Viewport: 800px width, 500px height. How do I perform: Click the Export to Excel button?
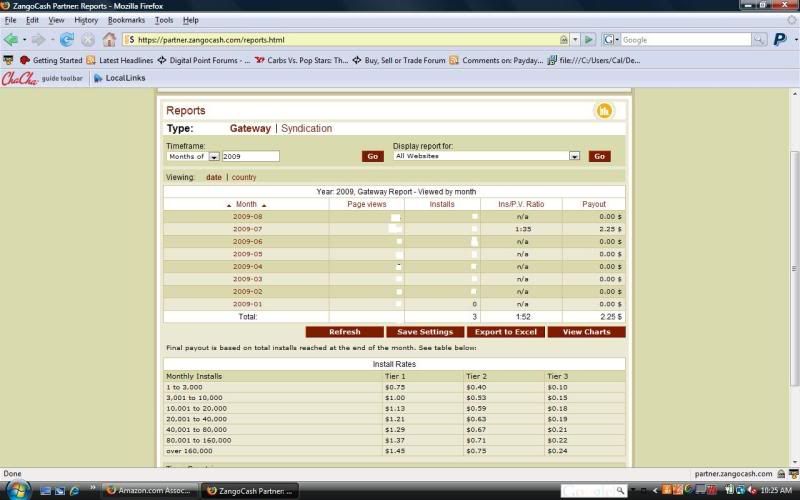(506, 332)
